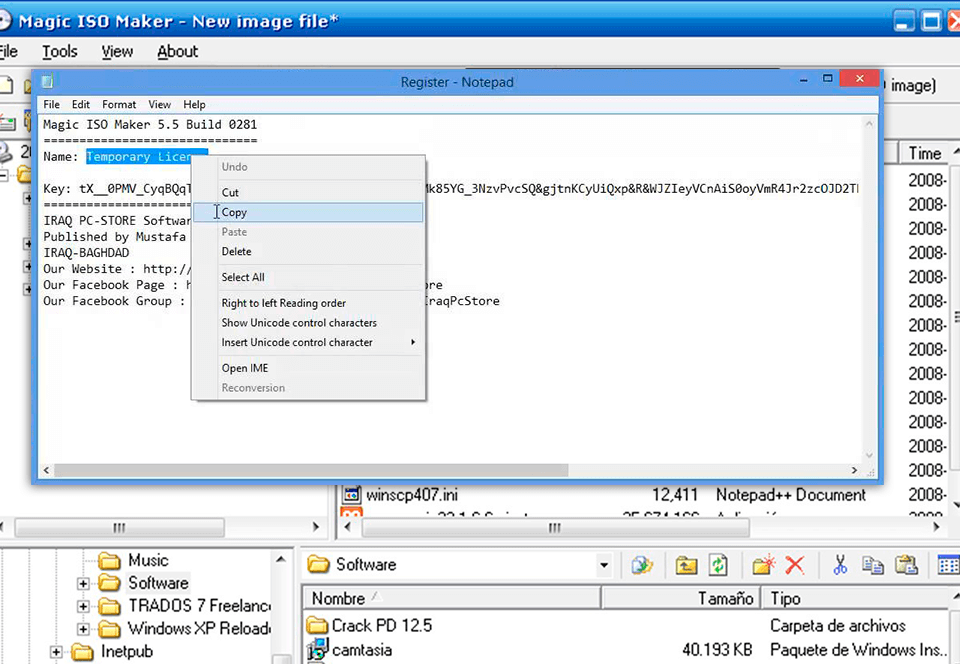Click Notepad scroll left arrow
Image resolution: width=960 pixels, height=664 pixels.
pos(46,470)
